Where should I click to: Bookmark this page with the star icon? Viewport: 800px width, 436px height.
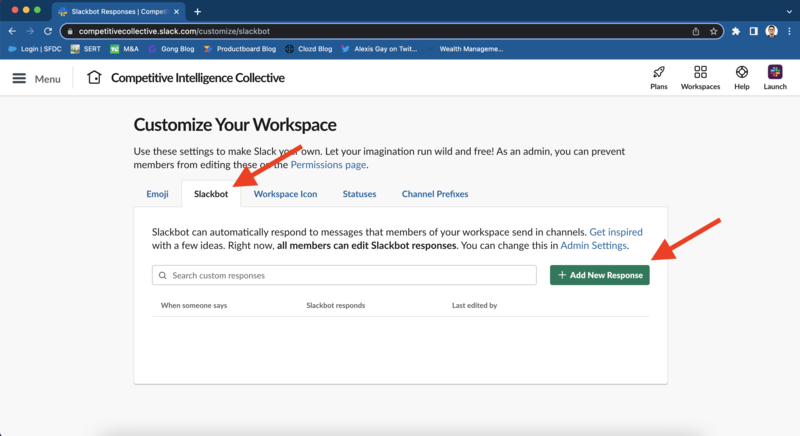(x=714, y=31)
